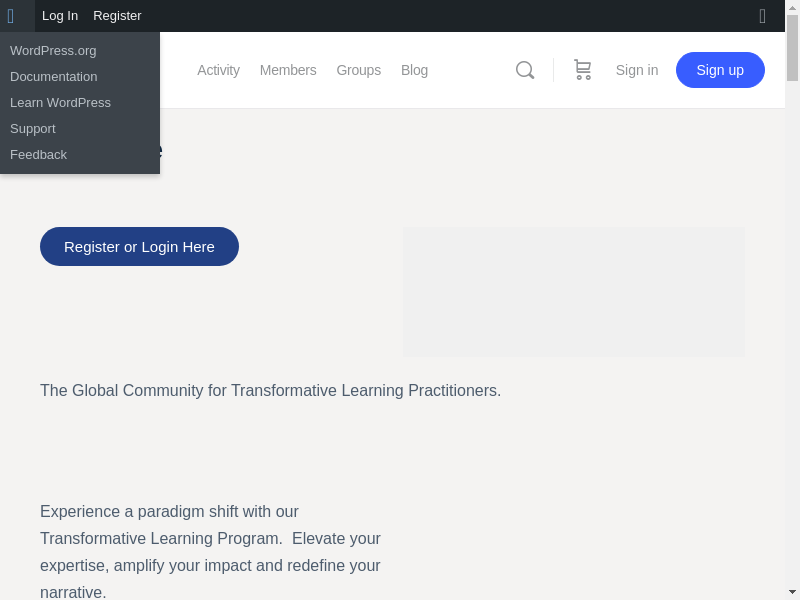Select Support from the dropdown menu
This screenshot has width=800, height=600.
33,129
